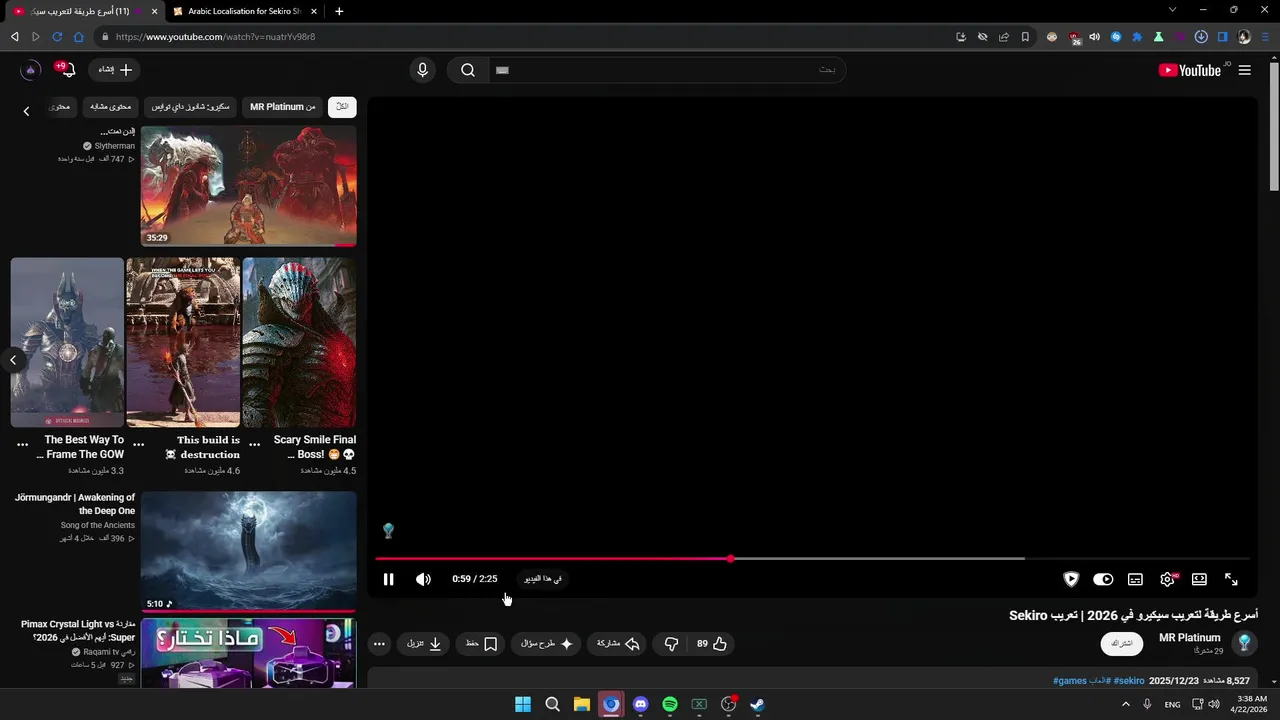Image resolution: width=1280 pixels, height=720 pixels.
Task: Open the browser extensions puzzle icon
Action: click(1137, 37)
